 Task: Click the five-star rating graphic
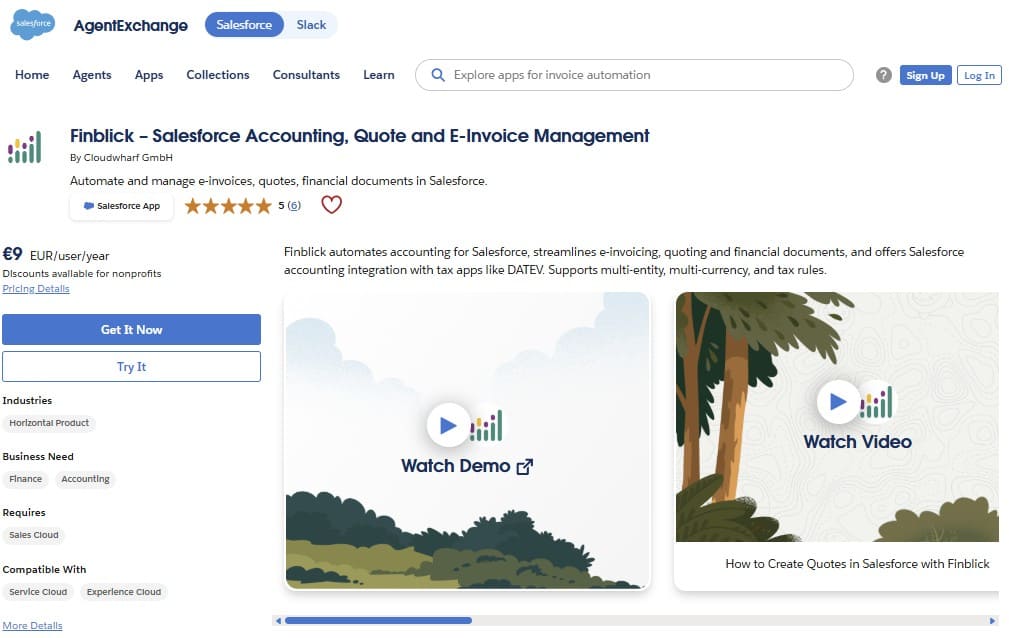pyautogui.click(x=228, y=206)
